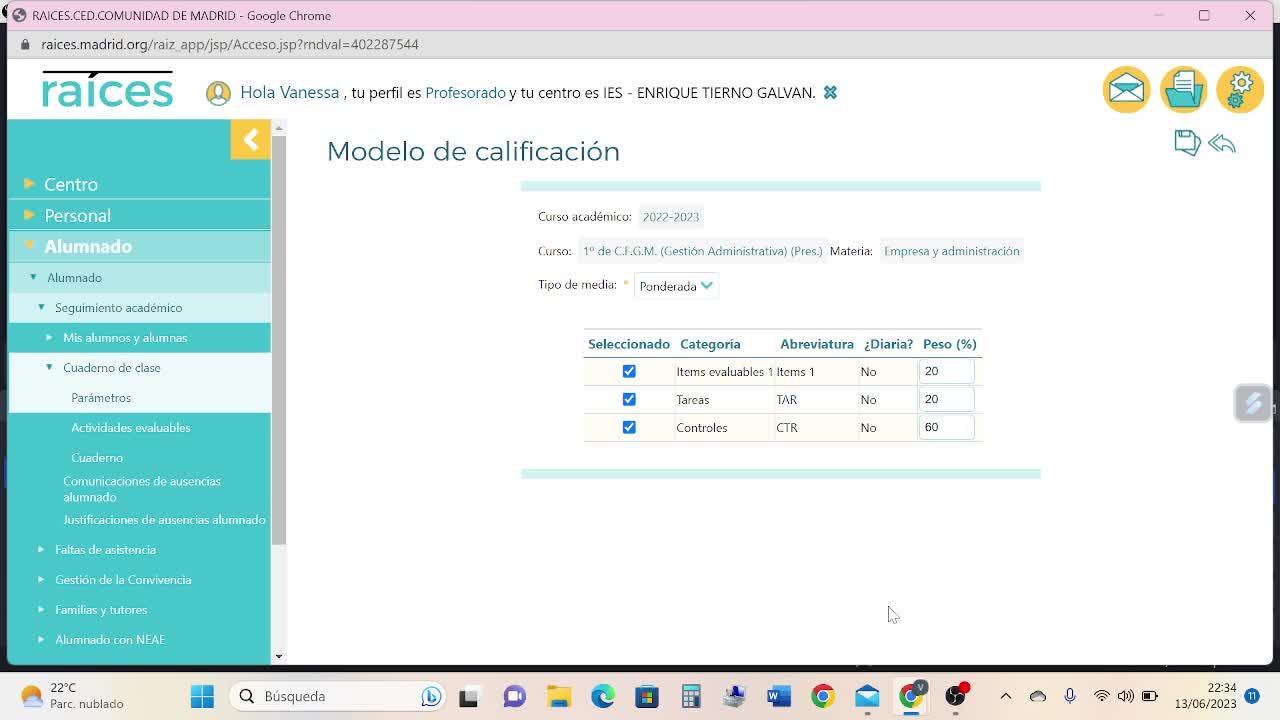
Task: Open the clock and date in taskbar
Action: pyautogui.click(x=1206, y=696)
